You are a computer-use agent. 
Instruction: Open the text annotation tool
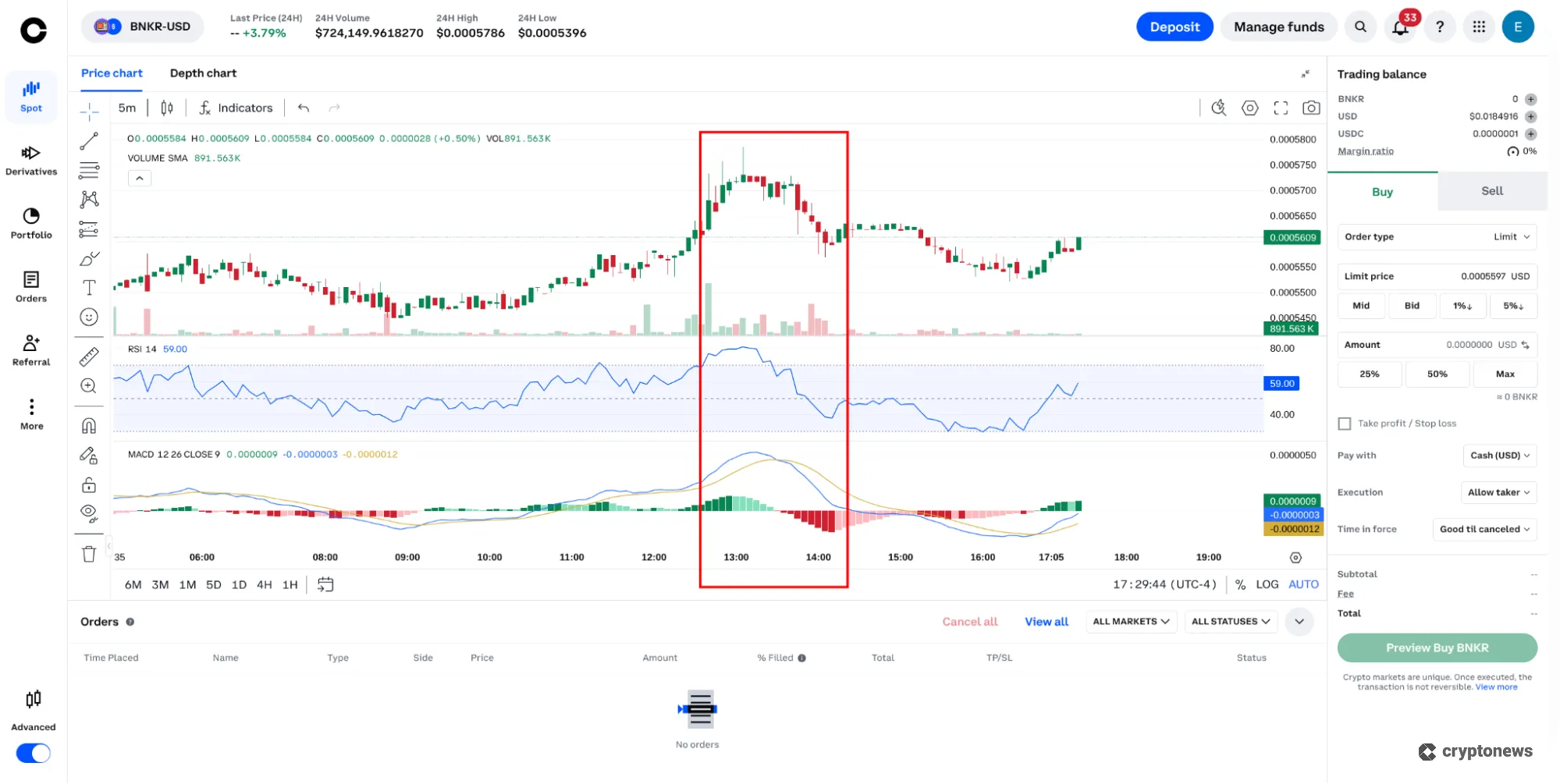click(x=89, y=287)
